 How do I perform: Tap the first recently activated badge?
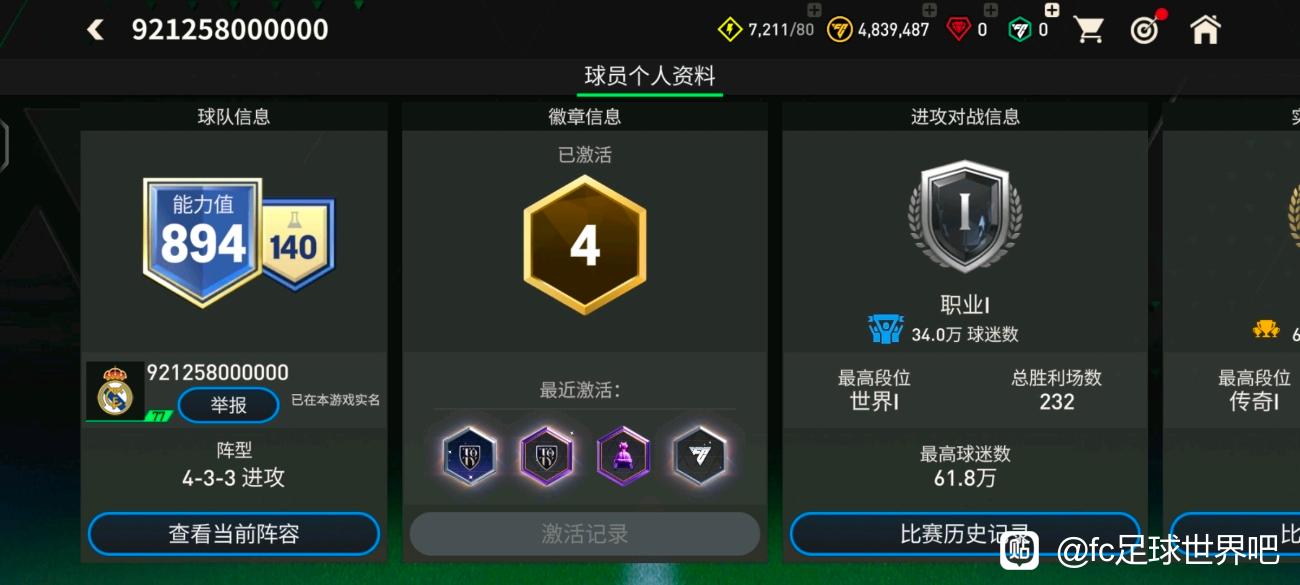(469, 456)
